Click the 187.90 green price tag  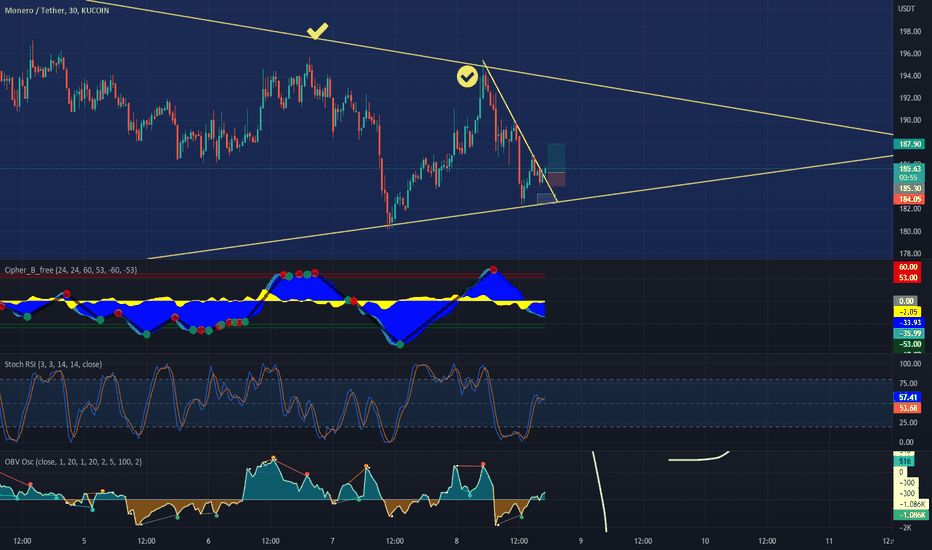[x=909, y=144]
